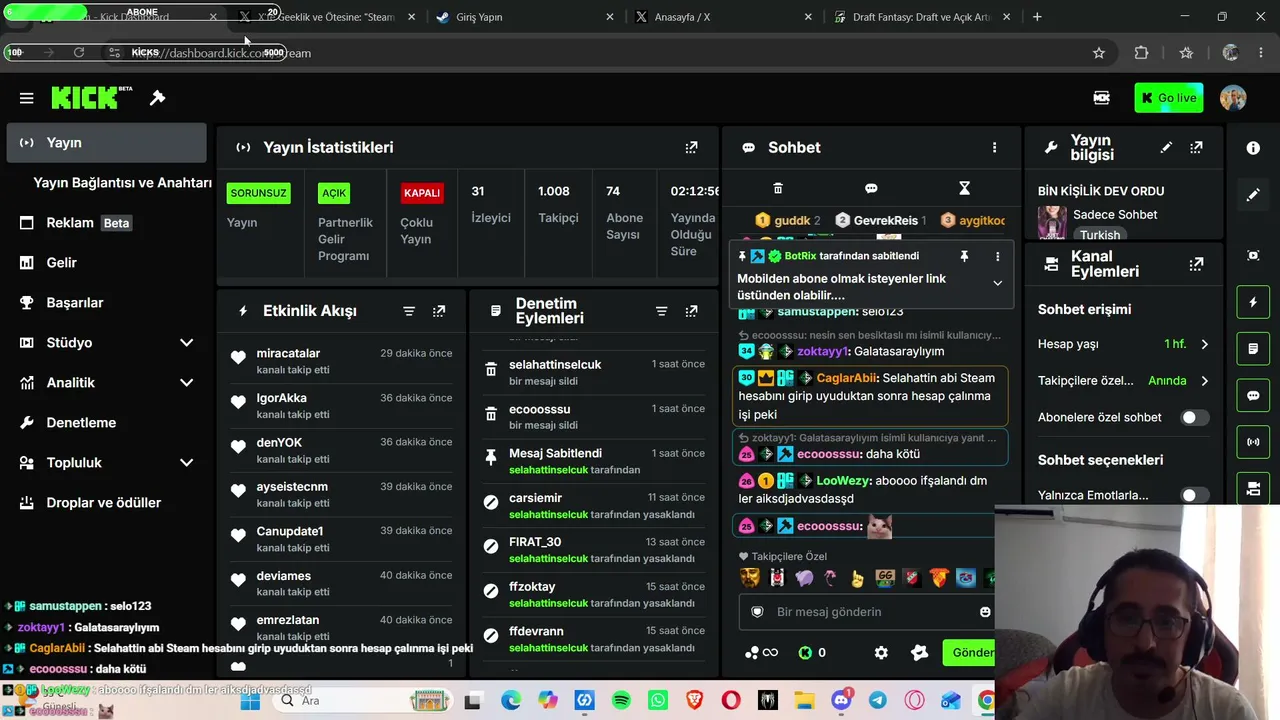Image resolution: width=1280 pixels, height=720 pixels.
Task: Click username CaglarAbii in chat
Action: [x=847, y=378]
